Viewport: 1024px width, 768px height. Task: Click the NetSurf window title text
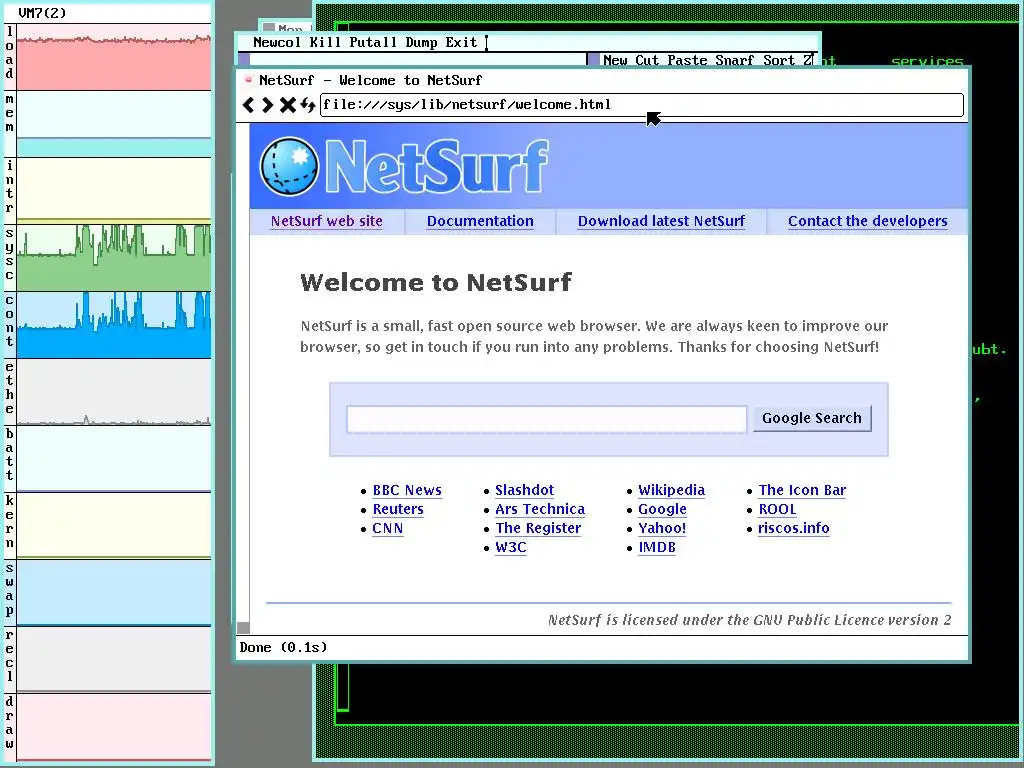(370, 80)
